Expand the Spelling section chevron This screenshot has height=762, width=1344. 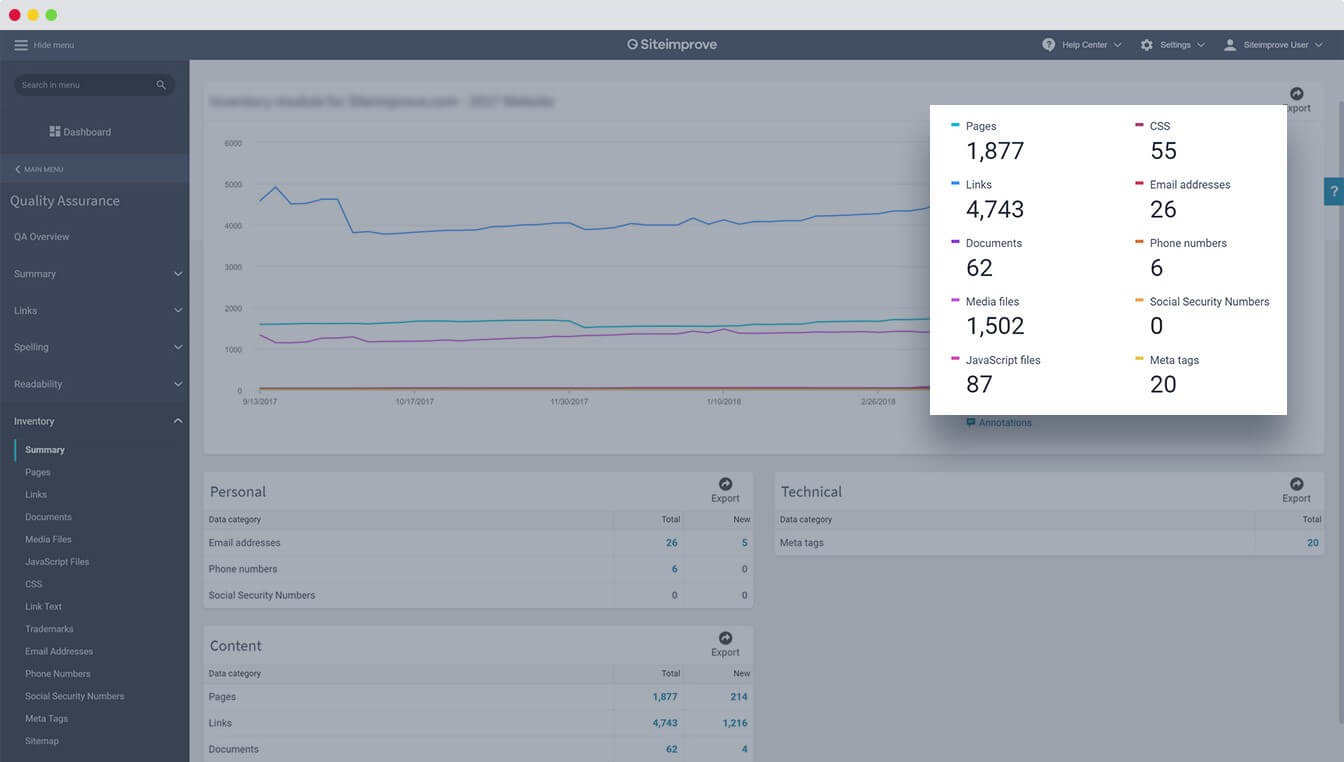click(x=178, y=347)
